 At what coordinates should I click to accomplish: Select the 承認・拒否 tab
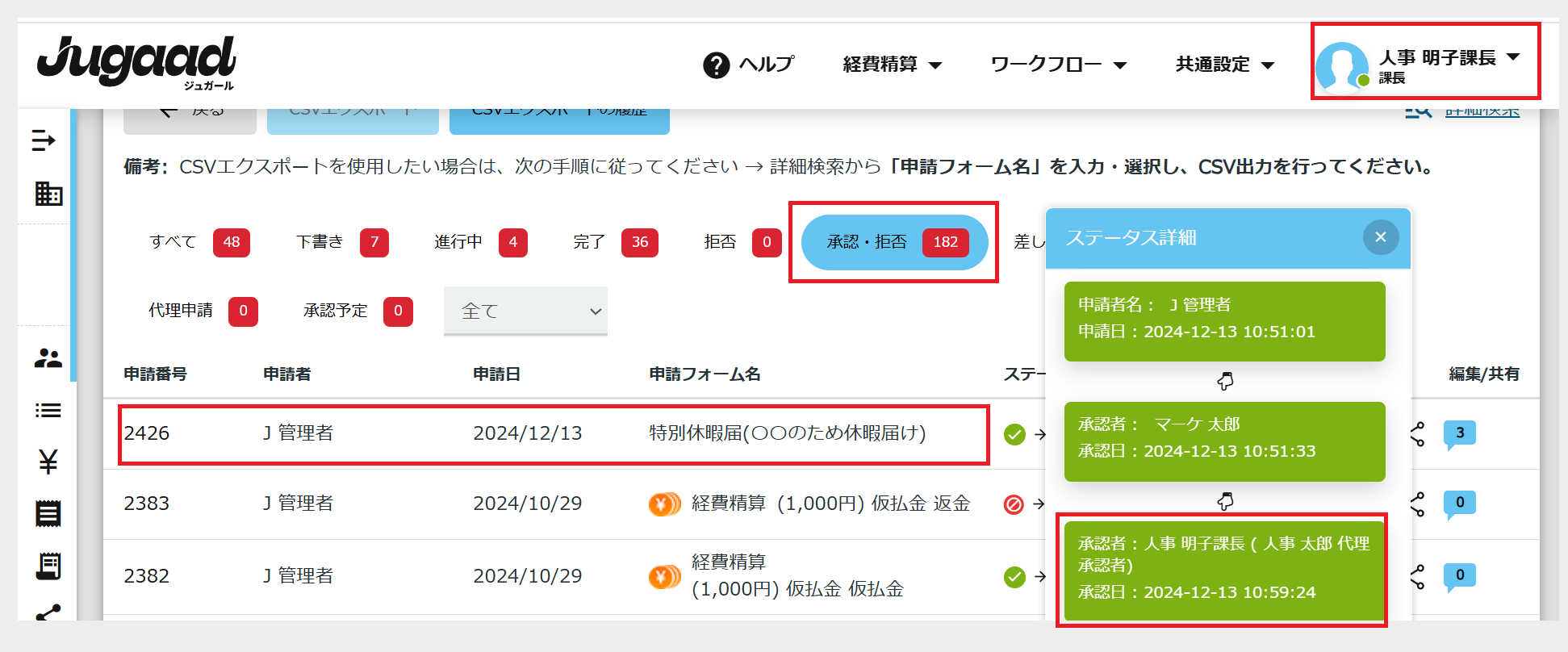(x=894, y=242)
